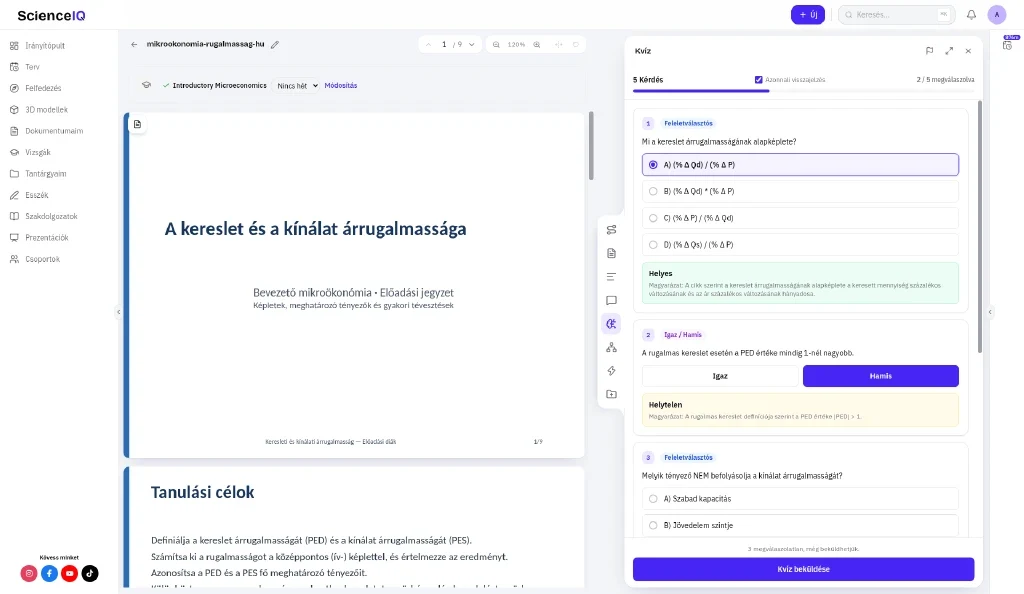This screenshot has height=594, width=1024.
Task: Open the Instagram social icon
Action: pyautogui.click(x=29, y=573)
